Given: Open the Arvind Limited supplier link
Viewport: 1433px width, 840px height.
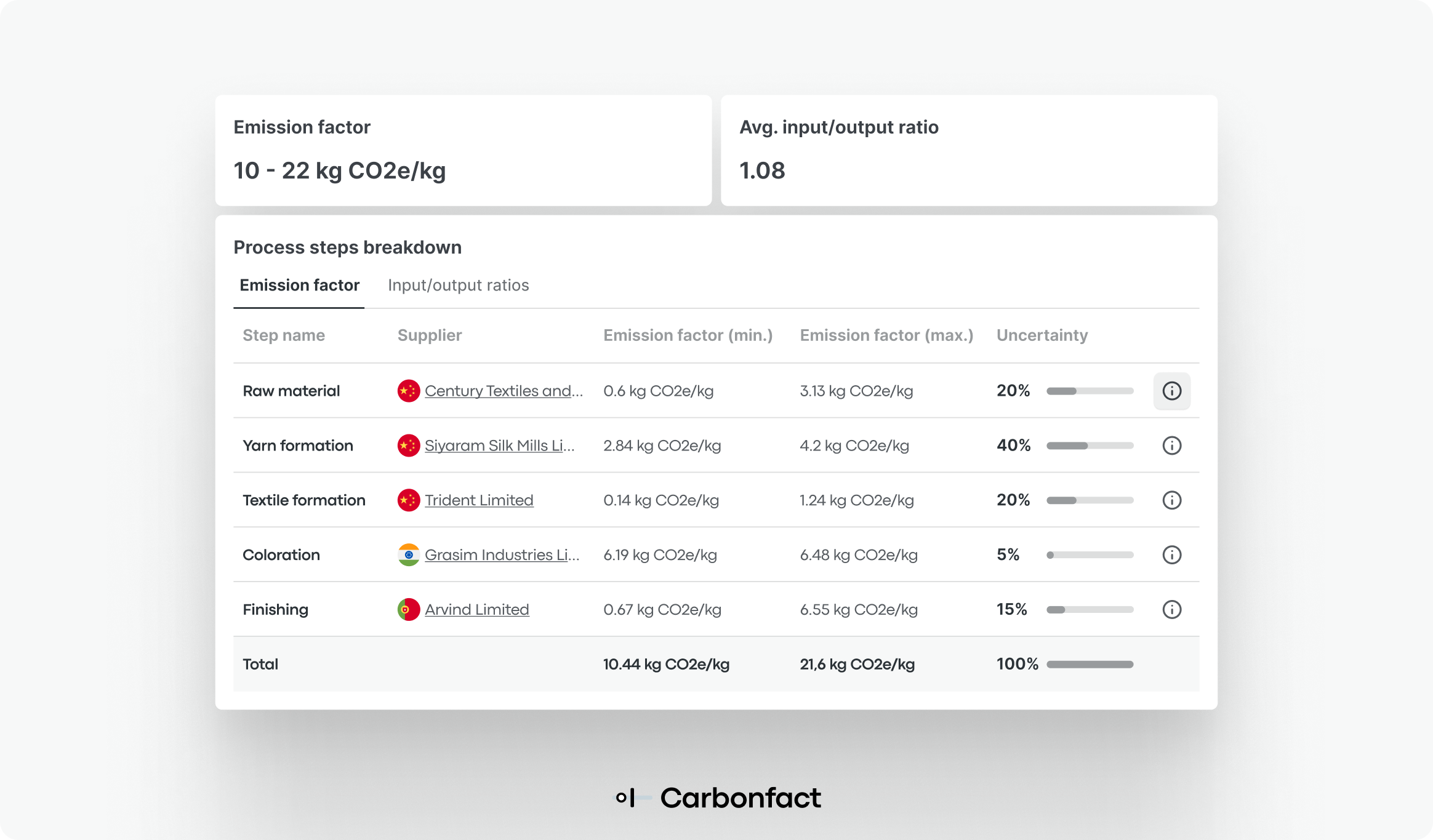Looking at the screenshot, I should (477, 610).
